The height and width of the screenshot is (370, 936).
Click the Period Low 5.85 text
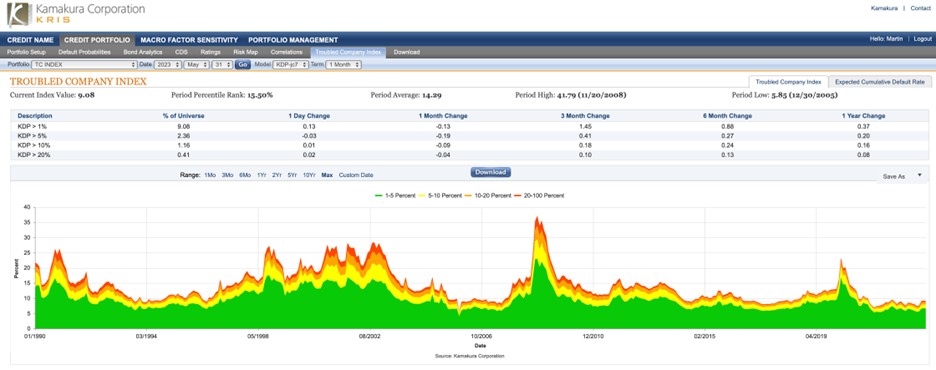785,95
